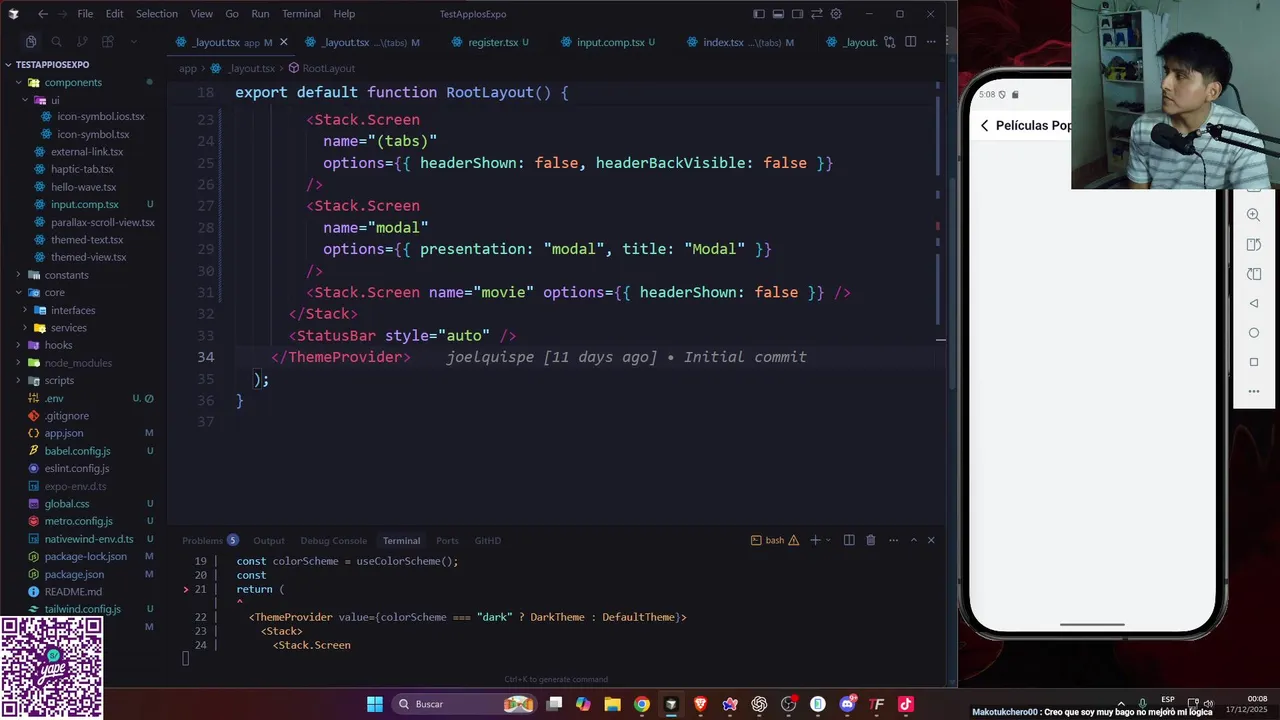Switch to the input.comp.tsx editor tab
The height and width of the screenshot is (720, 1280).
pos(609,42)
